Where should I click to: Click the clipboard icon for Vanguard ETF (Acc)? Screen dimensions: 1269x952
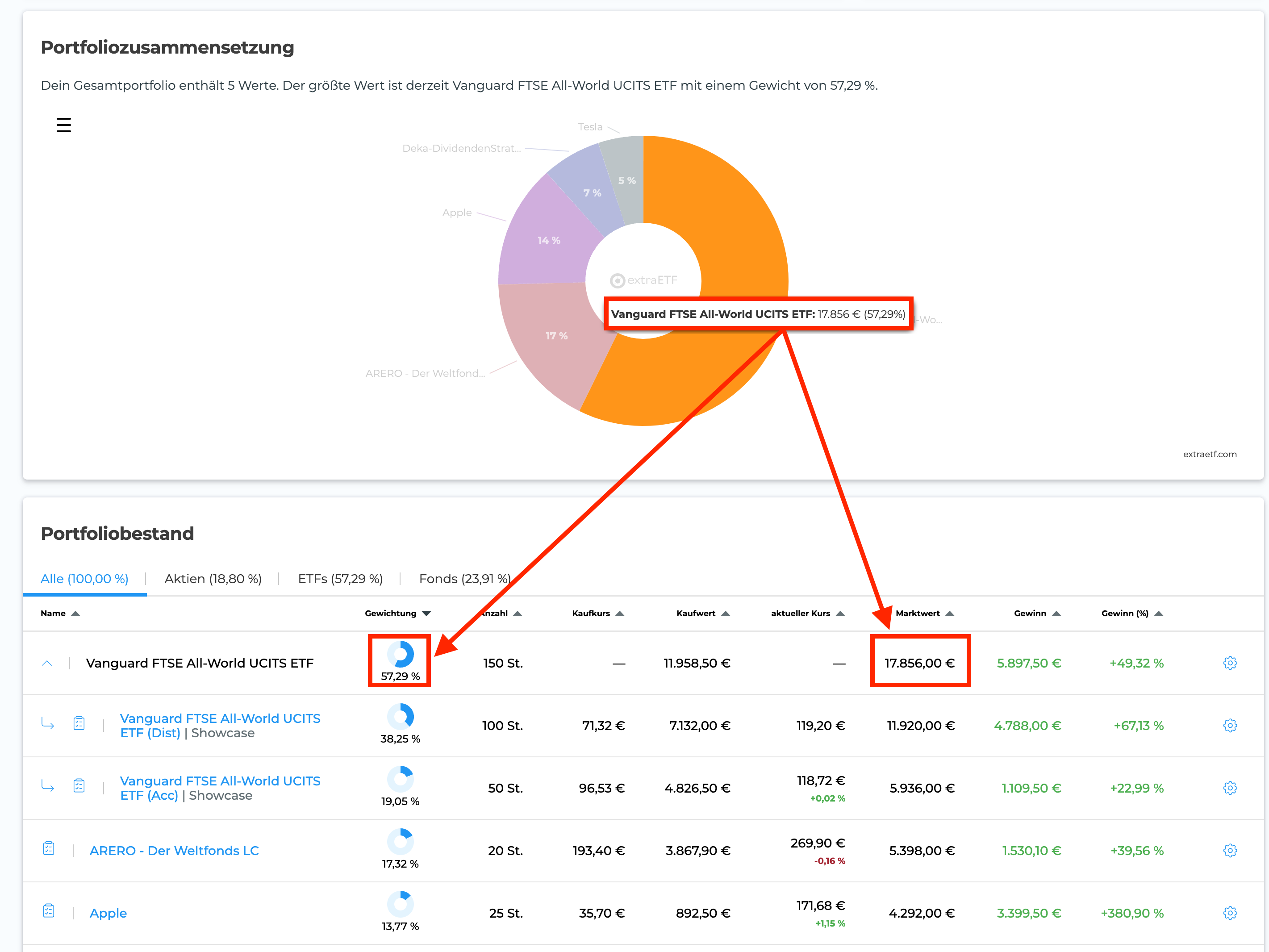79,785
